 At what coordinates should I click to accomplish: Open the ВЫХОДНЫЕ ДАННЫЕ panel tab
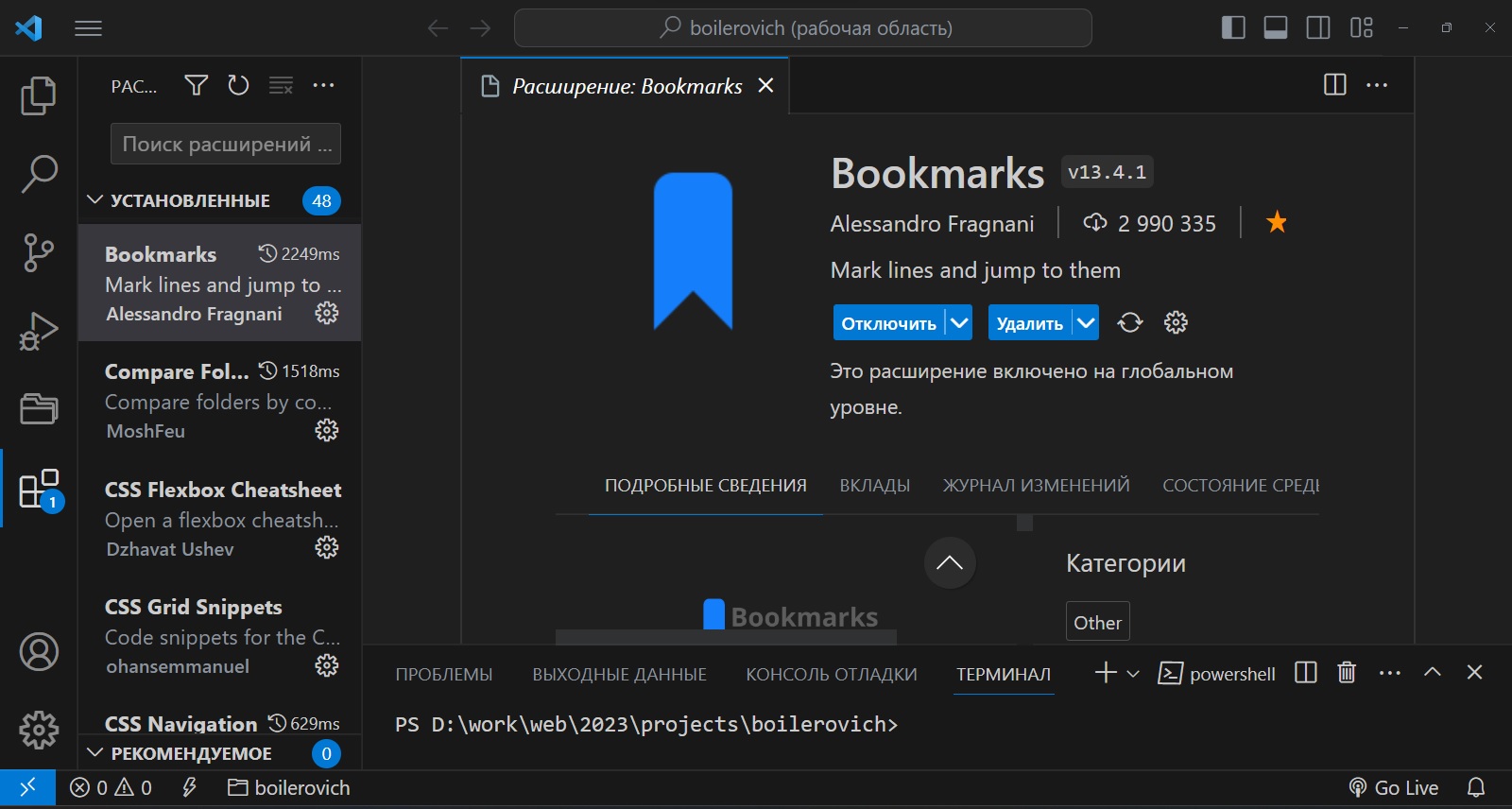point(619,675)
